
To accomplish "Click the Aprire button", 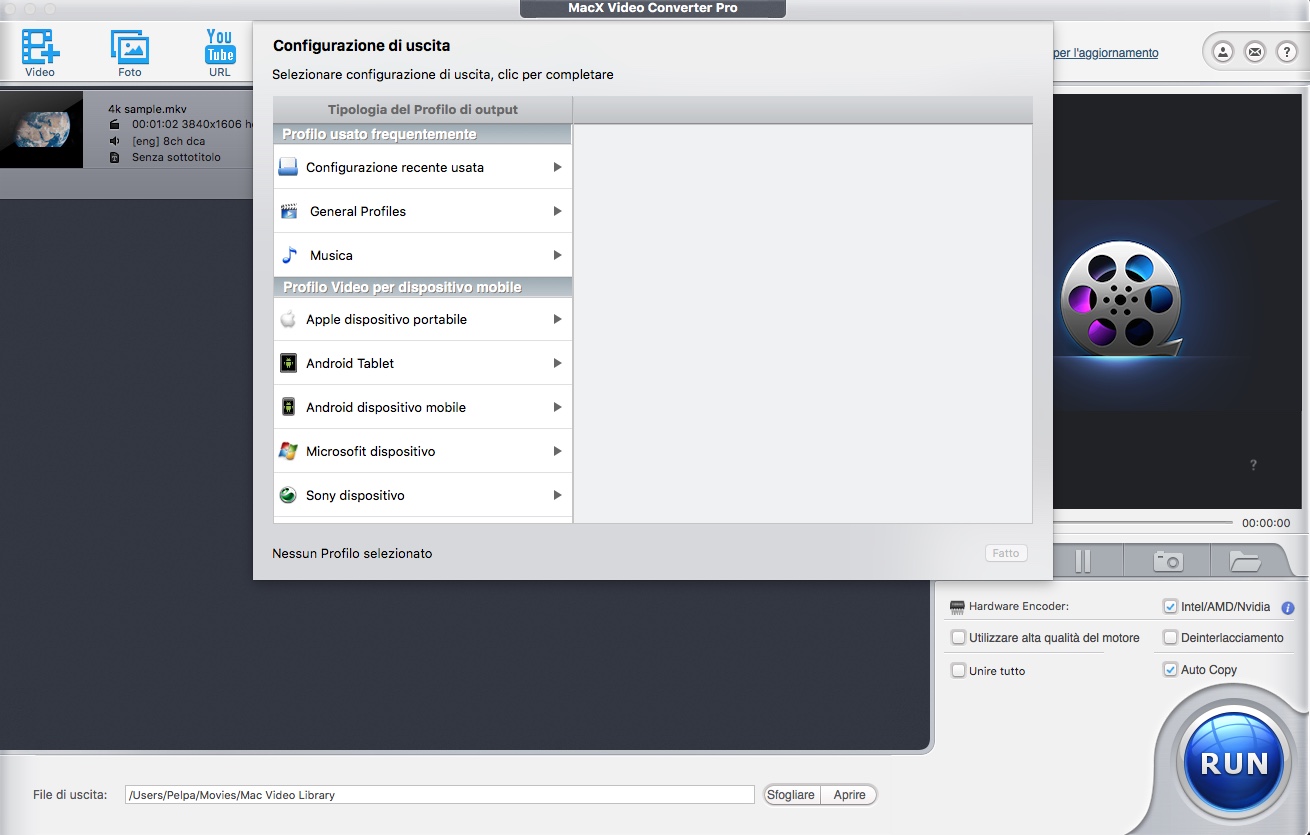I will tap(849, 795).
